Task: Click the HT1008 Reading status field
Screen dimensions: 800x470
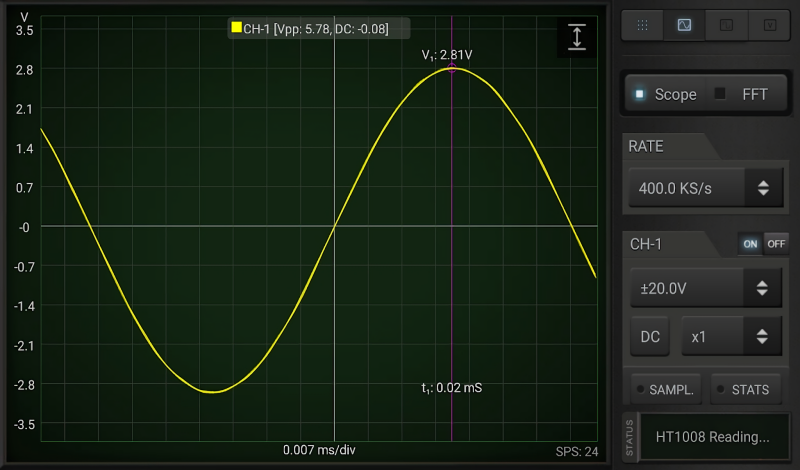Action: click(x=714, y=437)
